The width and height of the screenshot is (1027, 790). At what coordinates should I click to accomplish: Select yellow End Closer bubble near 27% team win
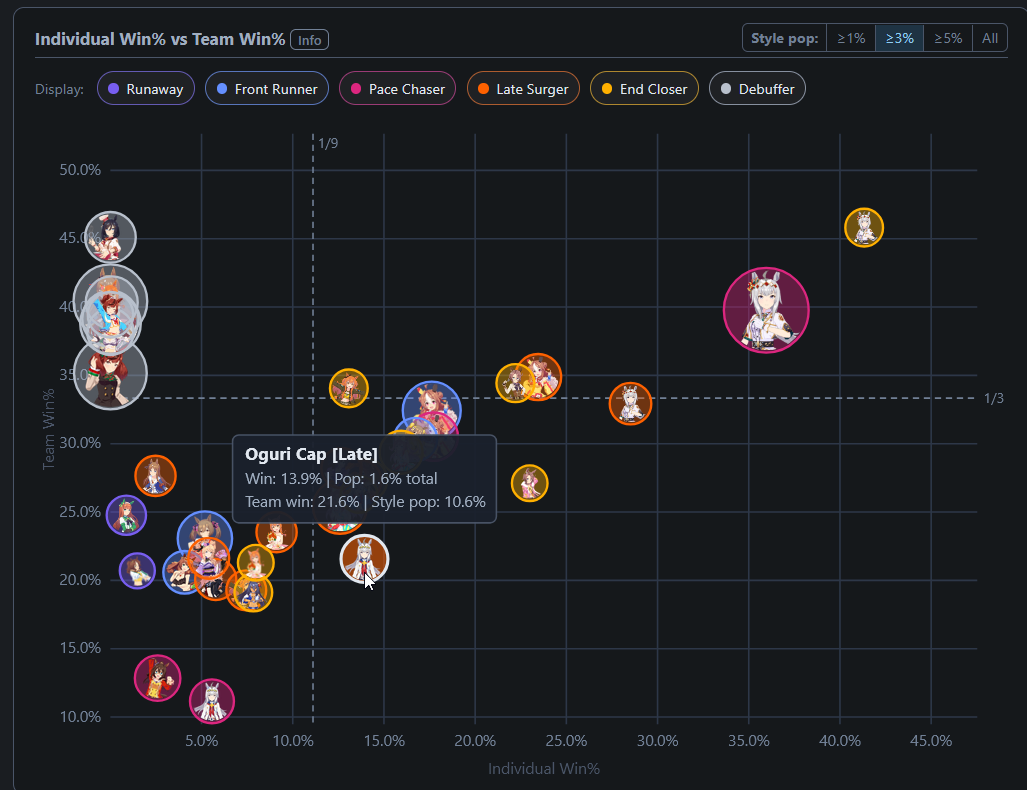[529, 483]
